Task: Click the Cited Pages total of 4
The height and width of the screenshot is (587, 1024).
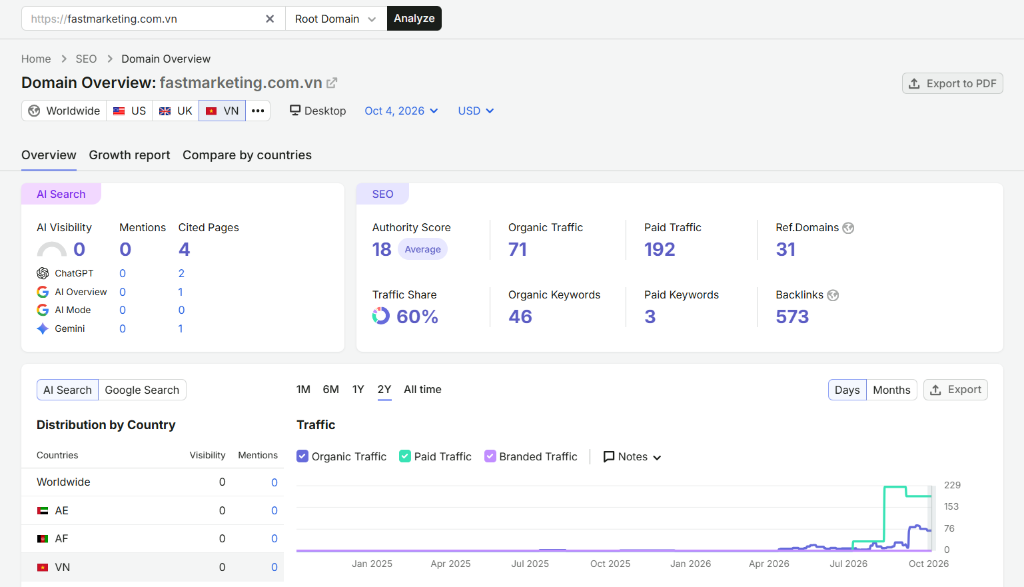Action: pyautogui.click(x=184, y=249)
